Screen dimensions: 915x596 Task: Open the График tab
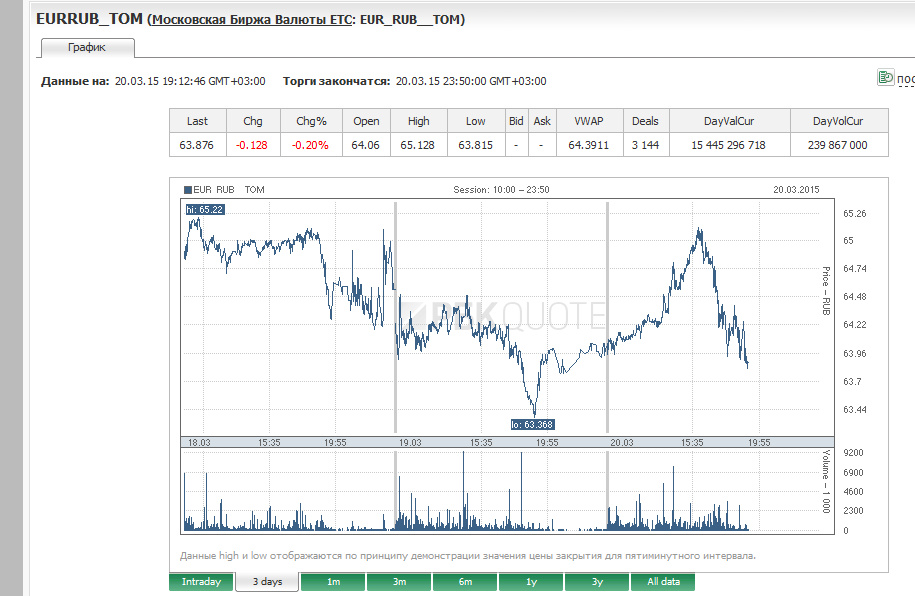tap(87, 47)
